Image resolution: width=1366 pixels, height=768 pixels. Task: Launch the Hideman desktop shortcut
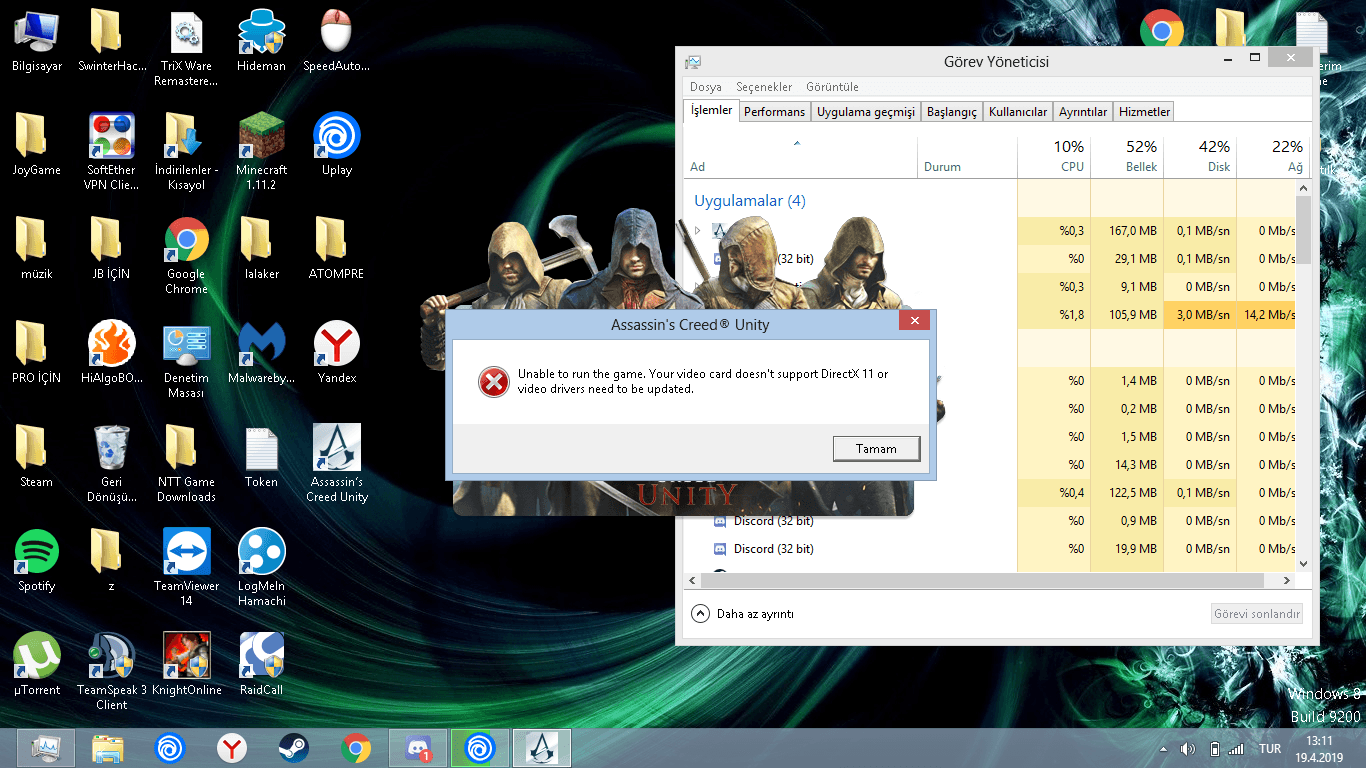[261, 41]
